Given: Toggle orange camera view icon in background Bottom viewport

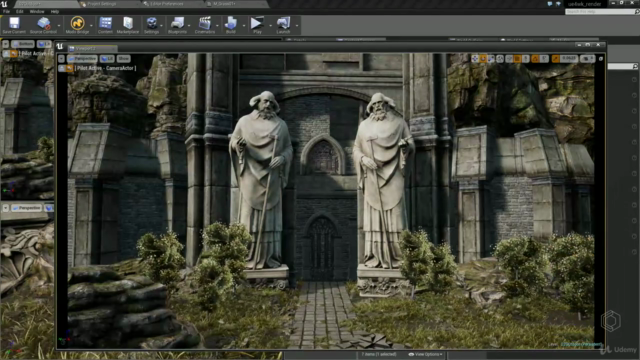Looking at the screenshot, I should click(14, 53).
